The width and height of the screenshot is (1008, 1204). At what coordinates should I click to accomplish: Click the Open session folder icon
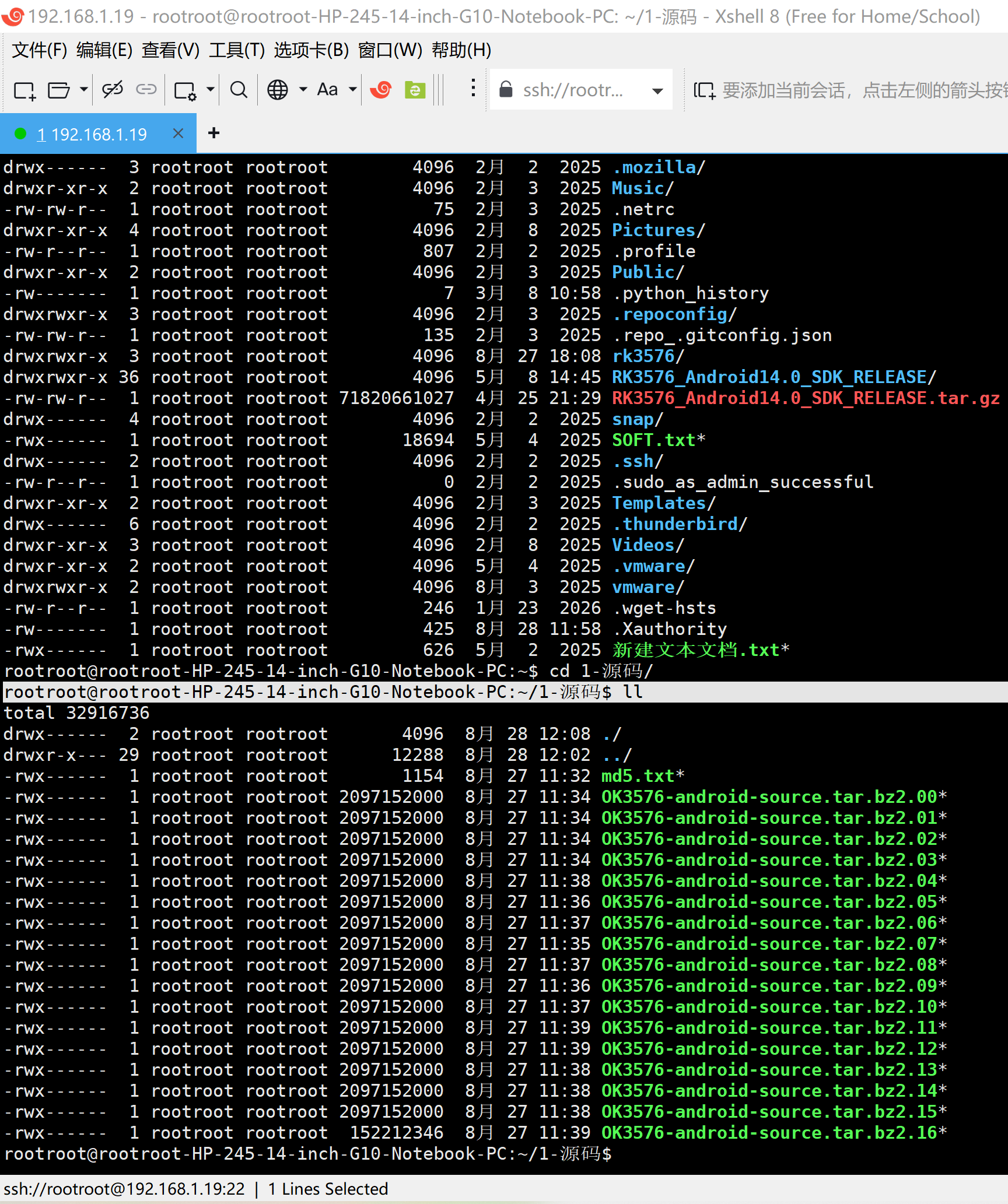[58, 90]
